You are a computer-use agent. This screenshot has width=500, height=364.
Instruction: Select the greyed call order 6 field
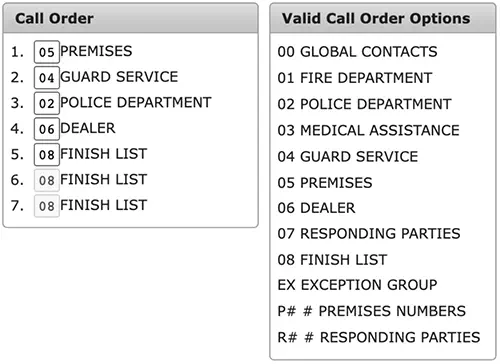(x=47, y=180)
